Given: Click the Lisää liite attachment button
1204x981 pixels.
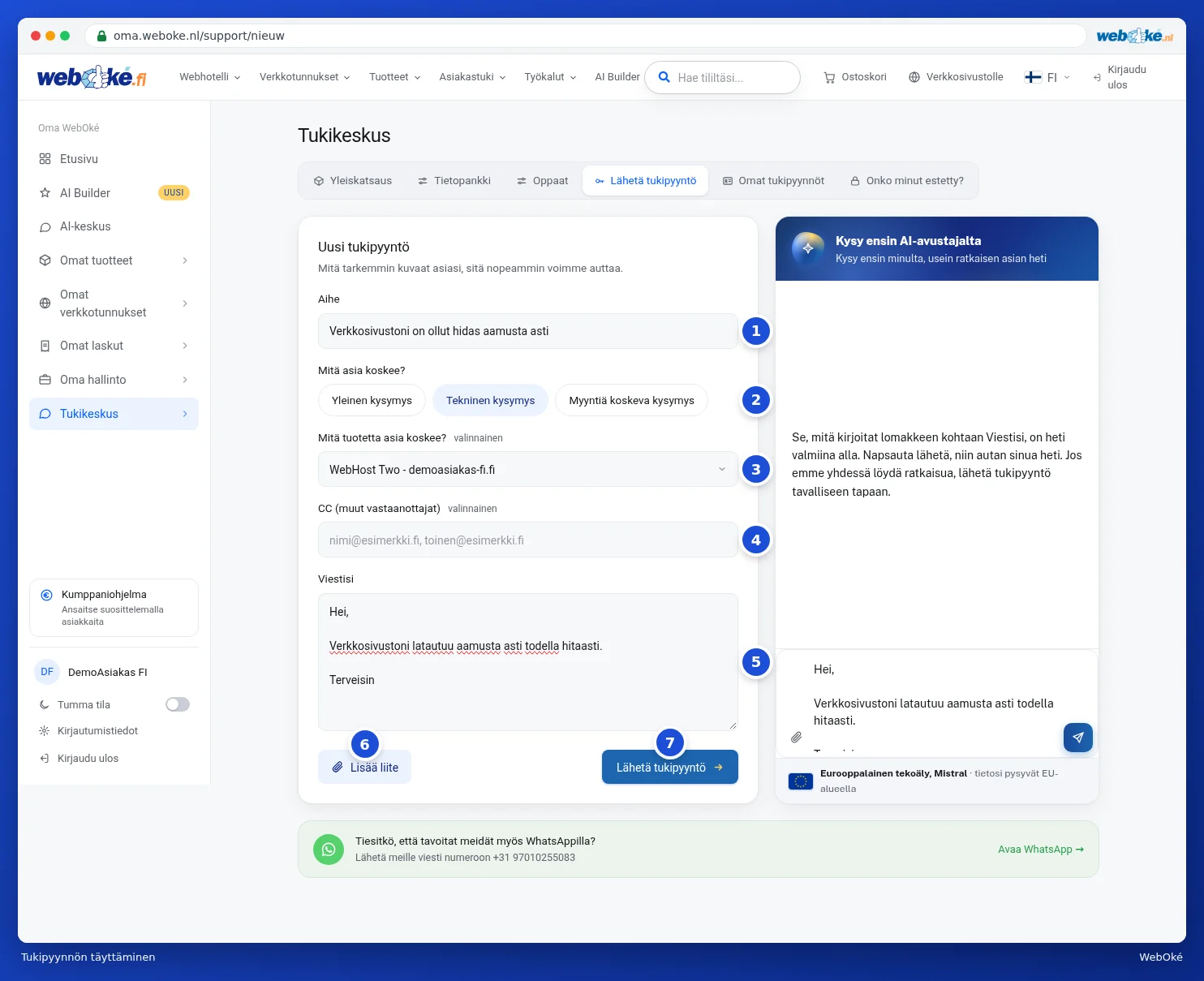Looking at the screenshot, I should tap(365, 767).
